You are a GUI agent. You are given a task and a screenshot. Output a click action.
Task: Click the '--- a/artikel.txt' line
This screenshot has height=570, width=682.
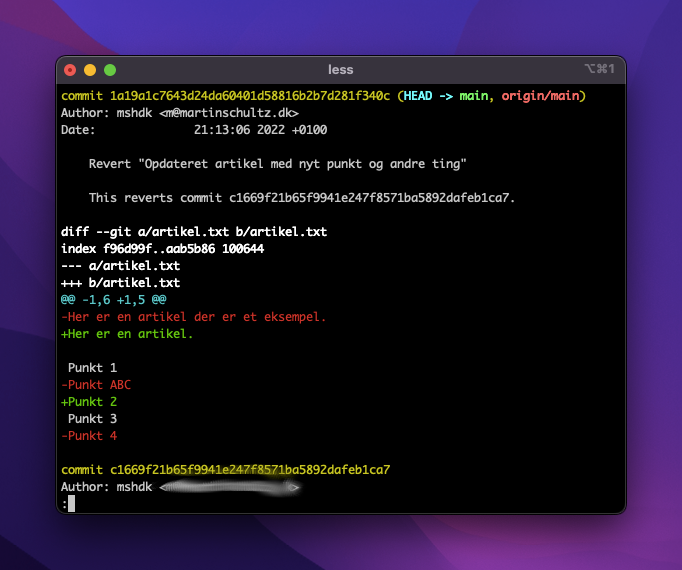tap(120, 265)
